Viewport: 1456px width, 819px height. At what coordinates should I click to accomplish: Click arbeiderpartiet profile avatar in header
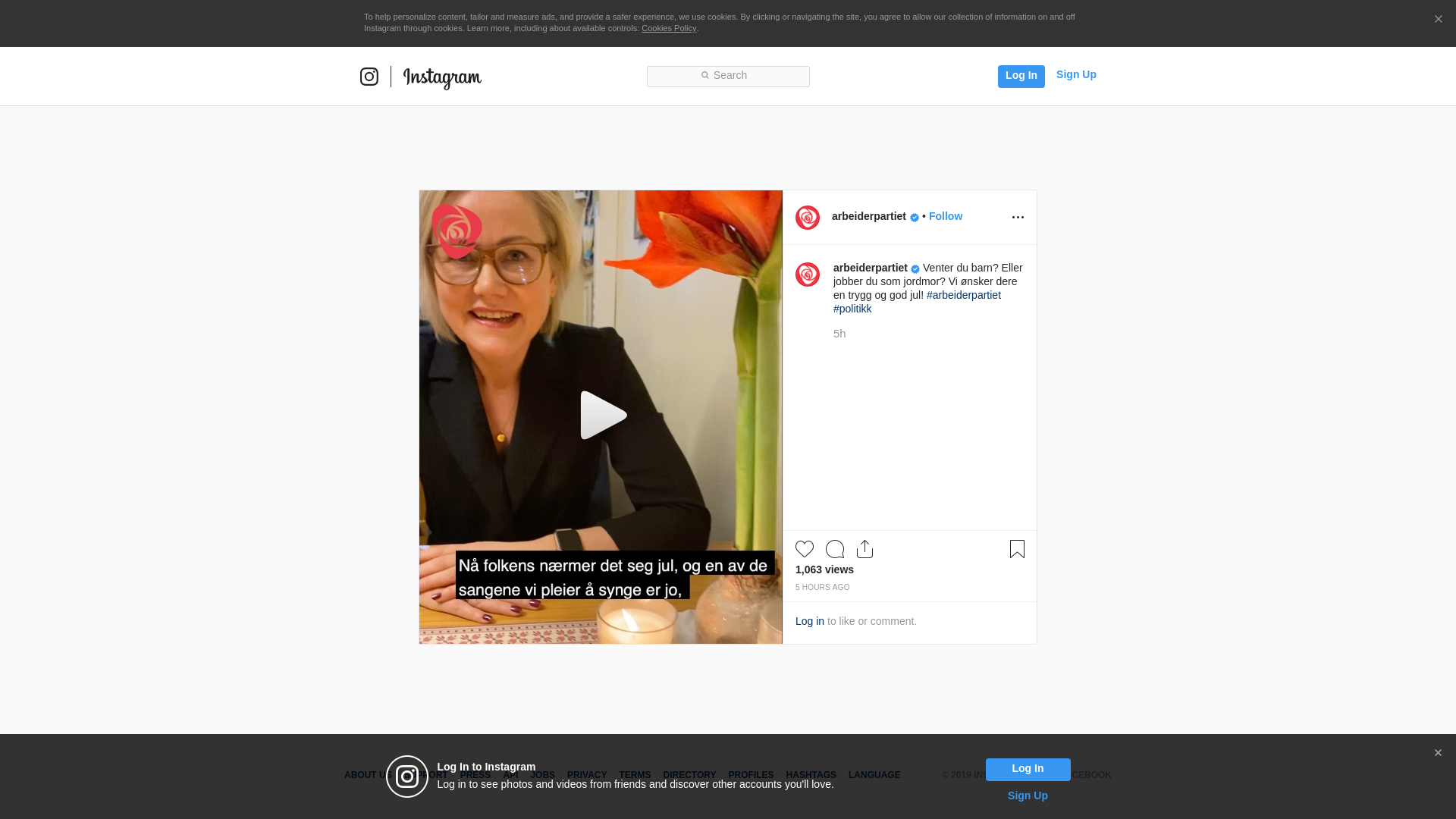click(808, 218)
